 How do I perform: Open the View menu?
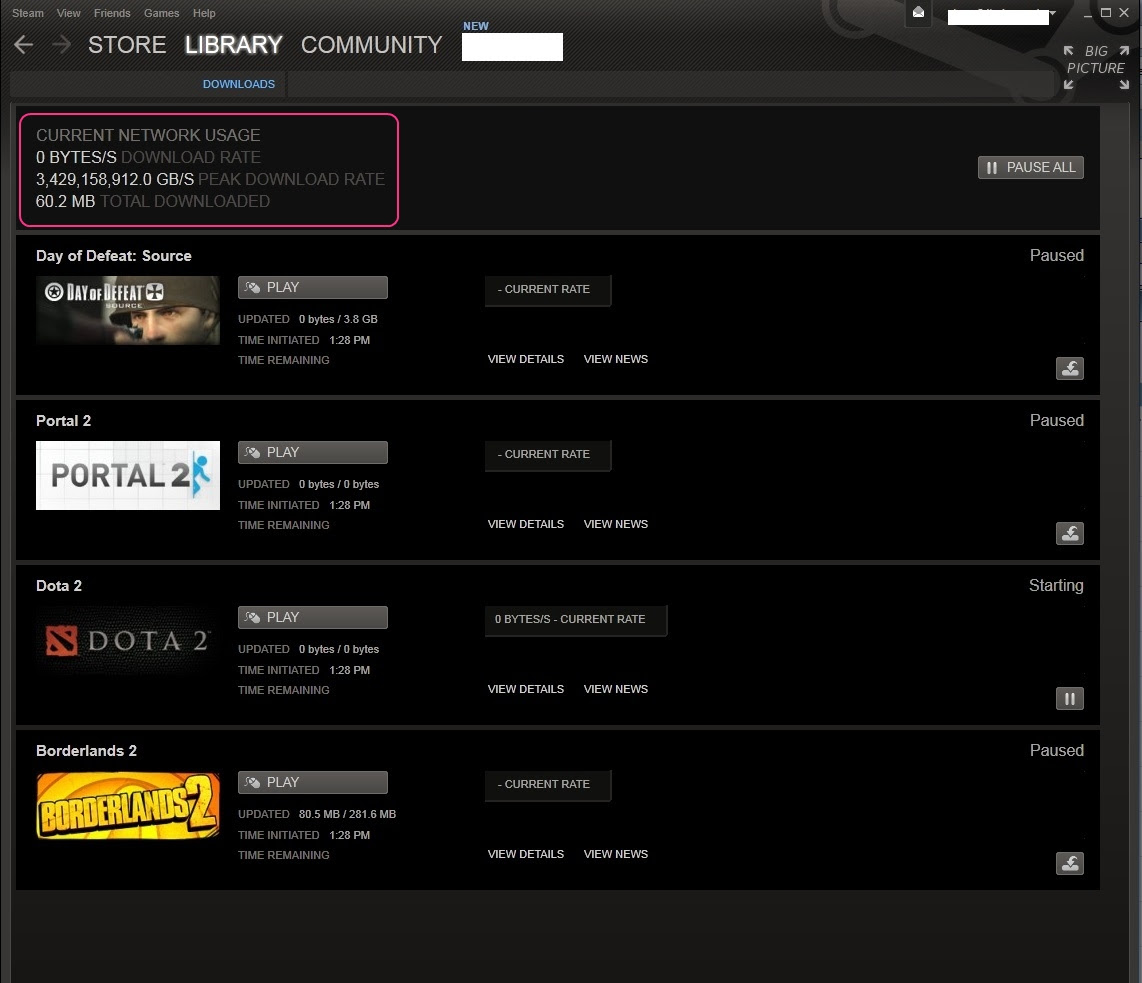(68, 13)
